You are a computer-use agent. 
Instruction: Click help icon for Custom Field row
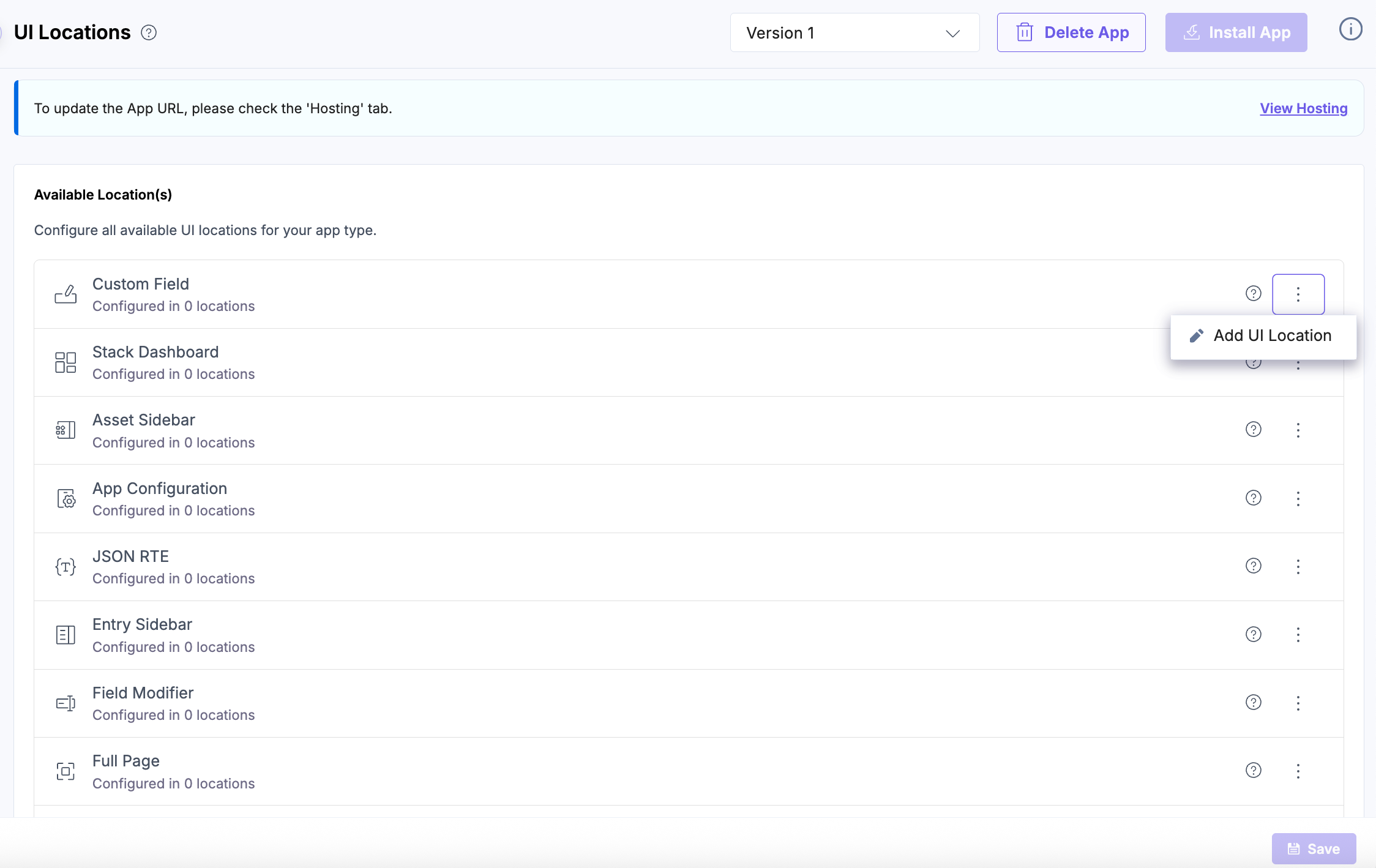[x=1253, y=294]
